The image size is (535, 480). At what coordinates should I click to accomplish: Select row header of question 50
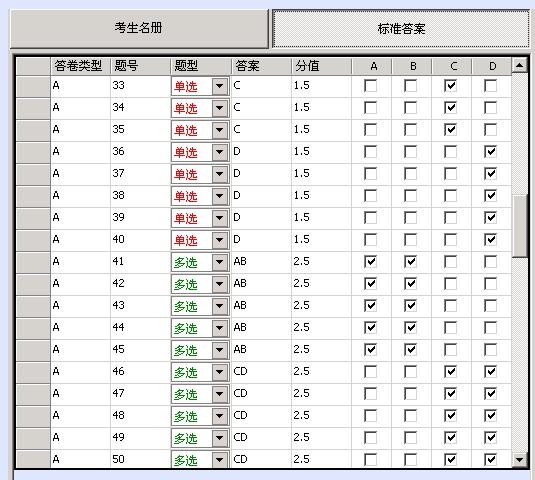pos(33,459)
